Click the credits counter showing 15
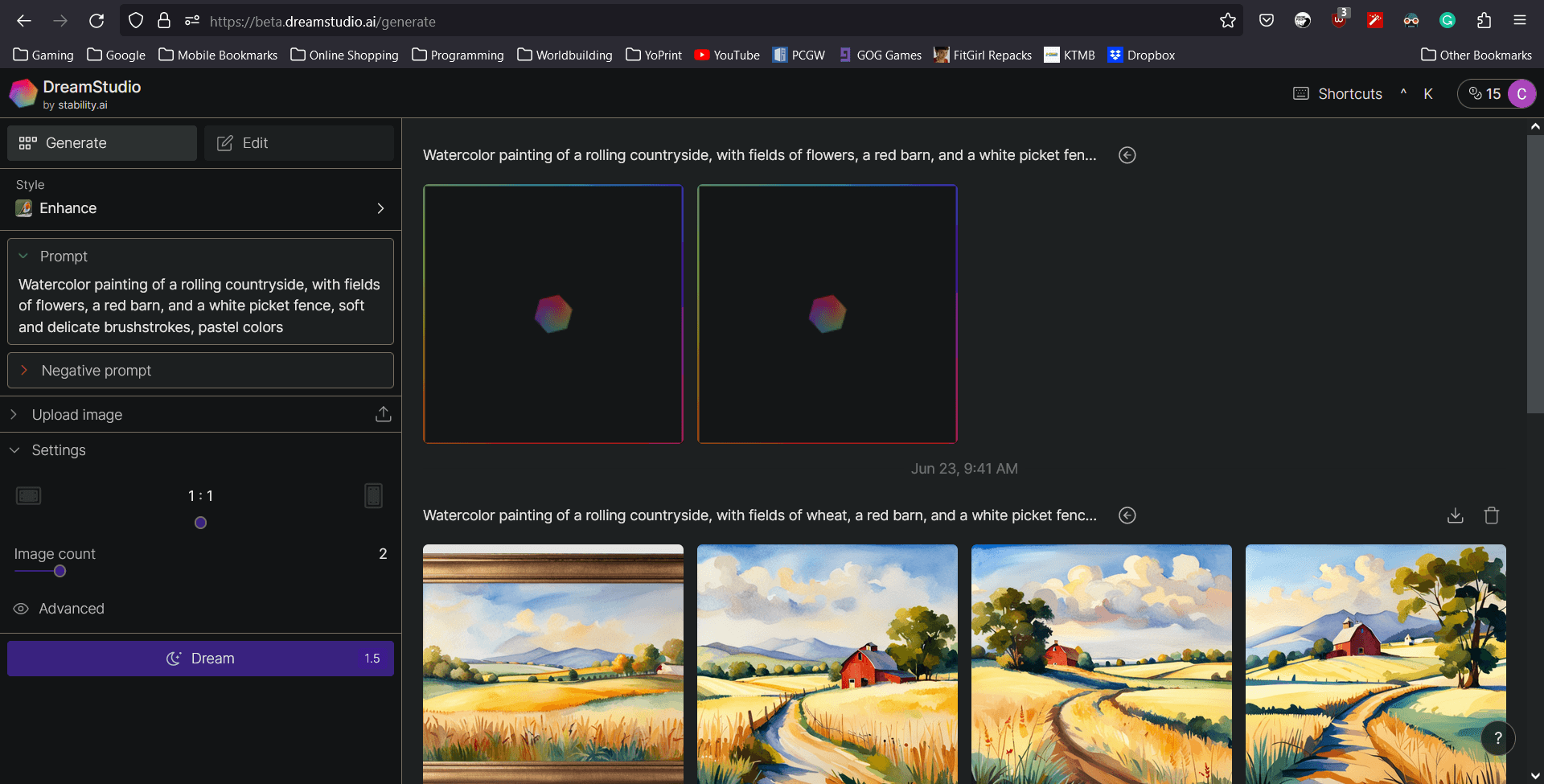This screenshot has width=1544, height=784. (x=1484, y=94)
